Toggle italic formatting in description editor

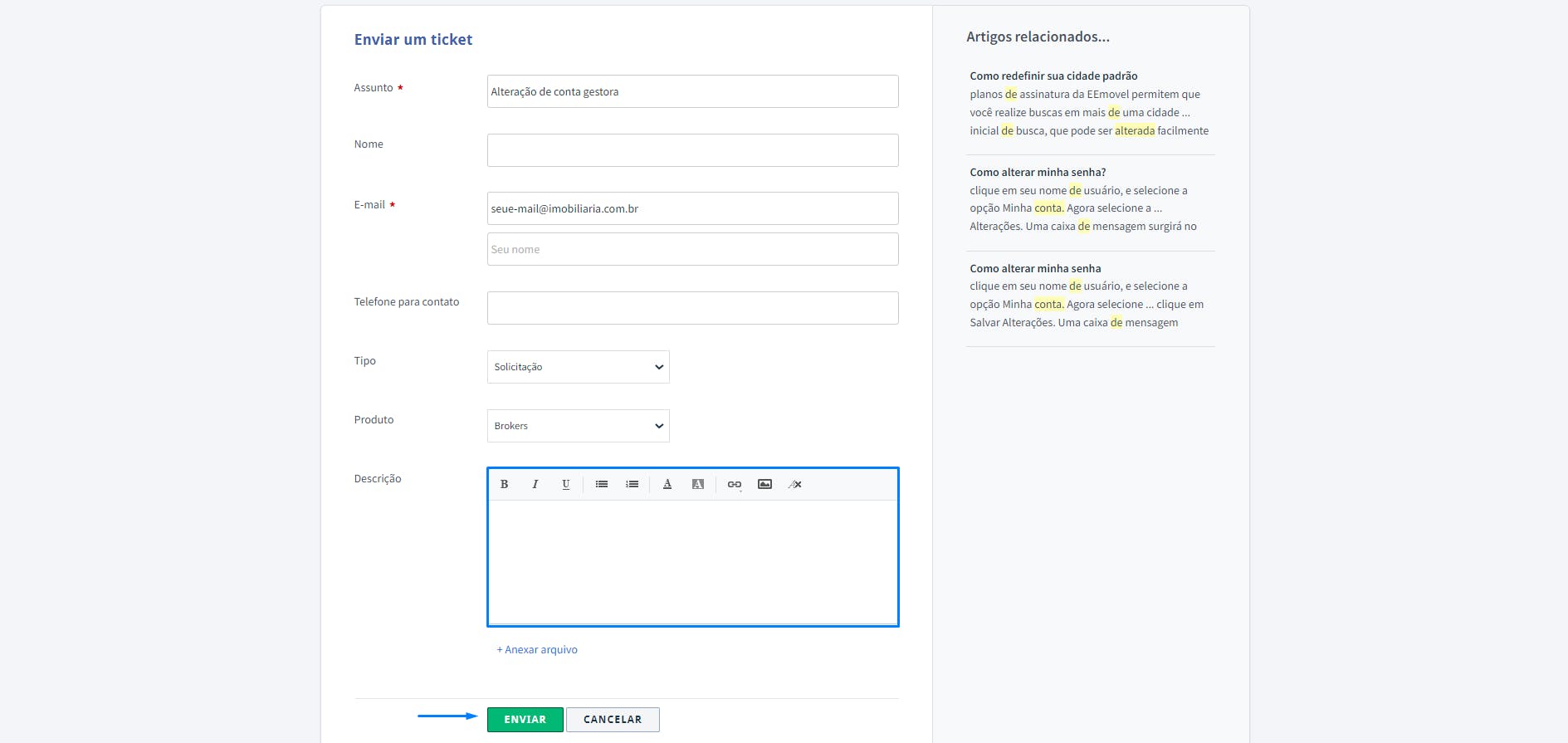(535, 484)
